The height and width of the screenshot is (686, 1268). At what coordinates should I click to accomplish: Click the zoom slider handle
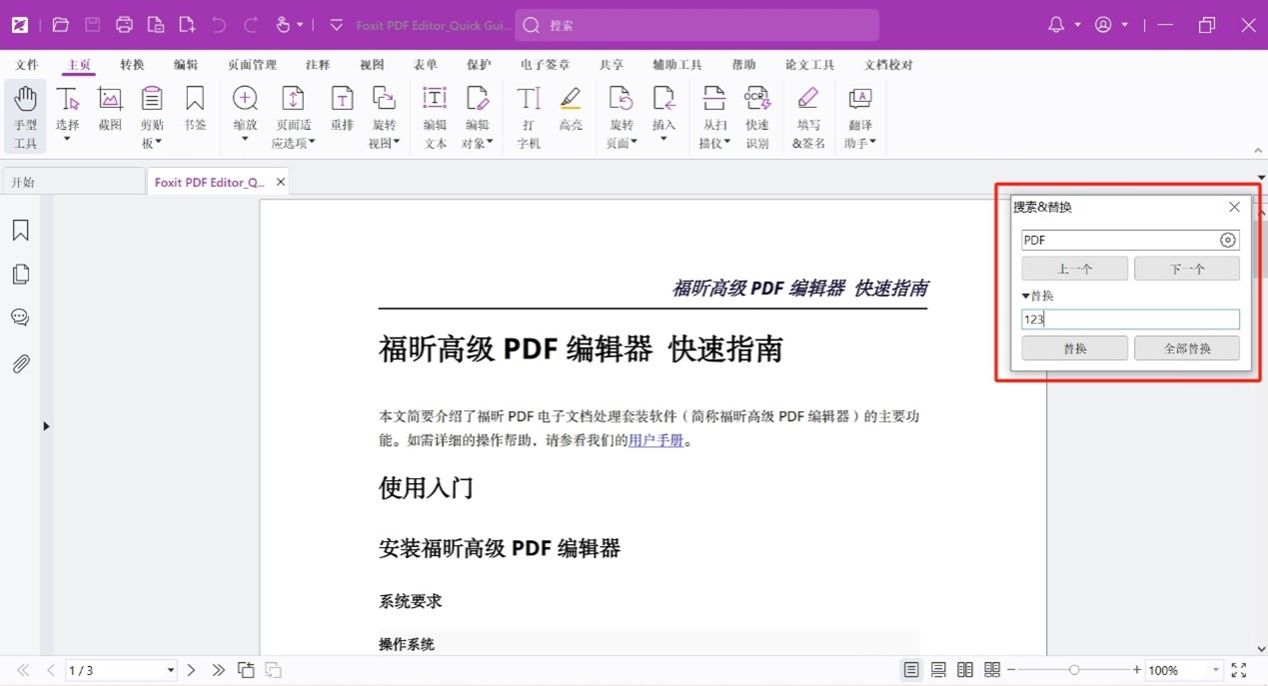pyautogui.click(x=1074, y=670)
